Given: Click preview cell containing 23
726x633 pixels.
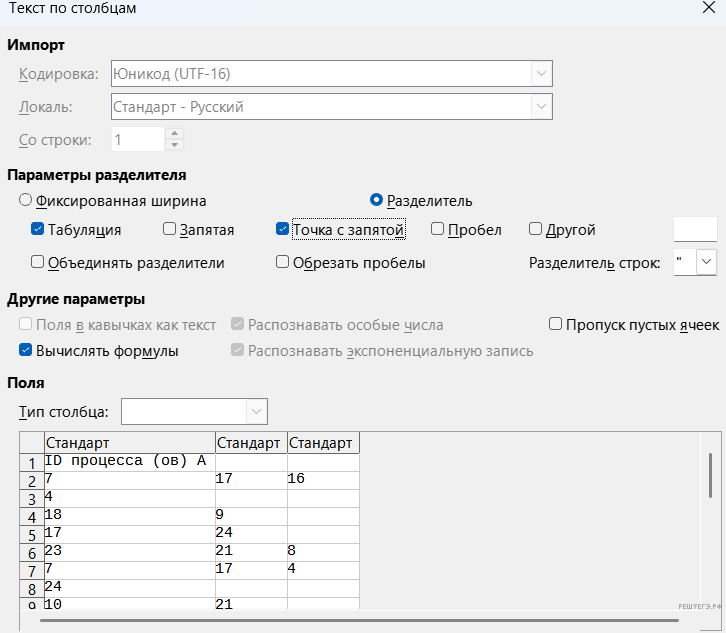Looking at the screenshot, I should point(129,551).
